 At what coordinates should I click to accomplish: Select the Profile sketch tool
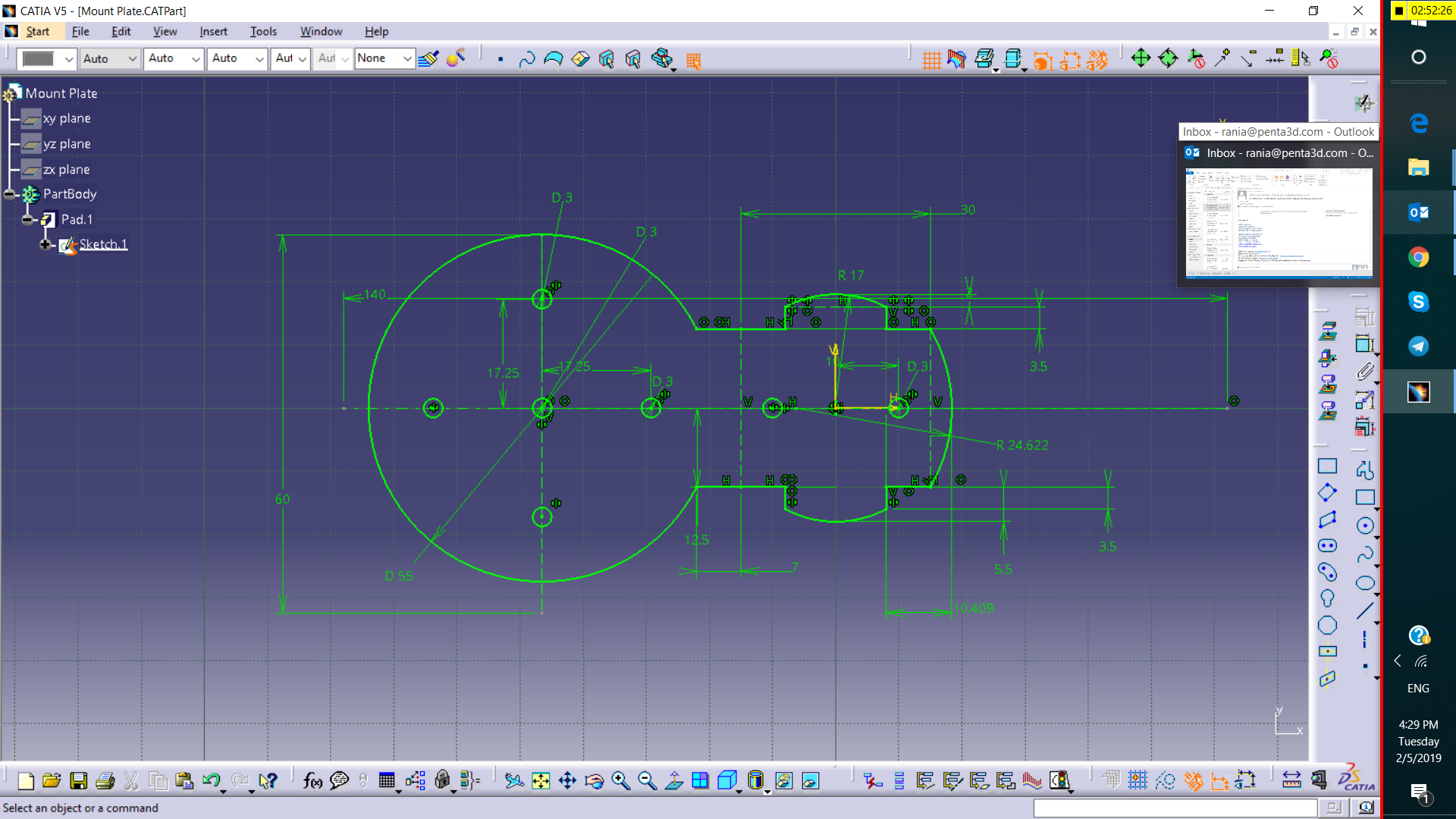1365,470
